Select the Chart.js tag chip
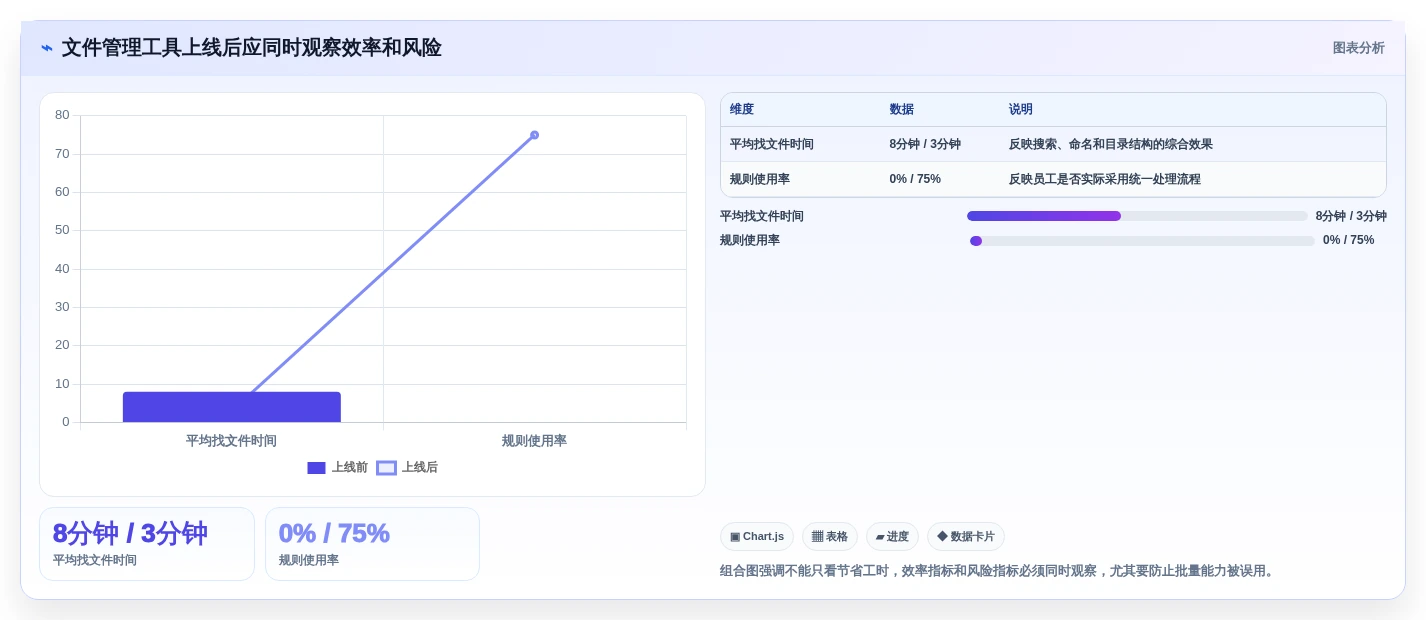Viewport: 1426px width, 620px height. pos(757,537)
